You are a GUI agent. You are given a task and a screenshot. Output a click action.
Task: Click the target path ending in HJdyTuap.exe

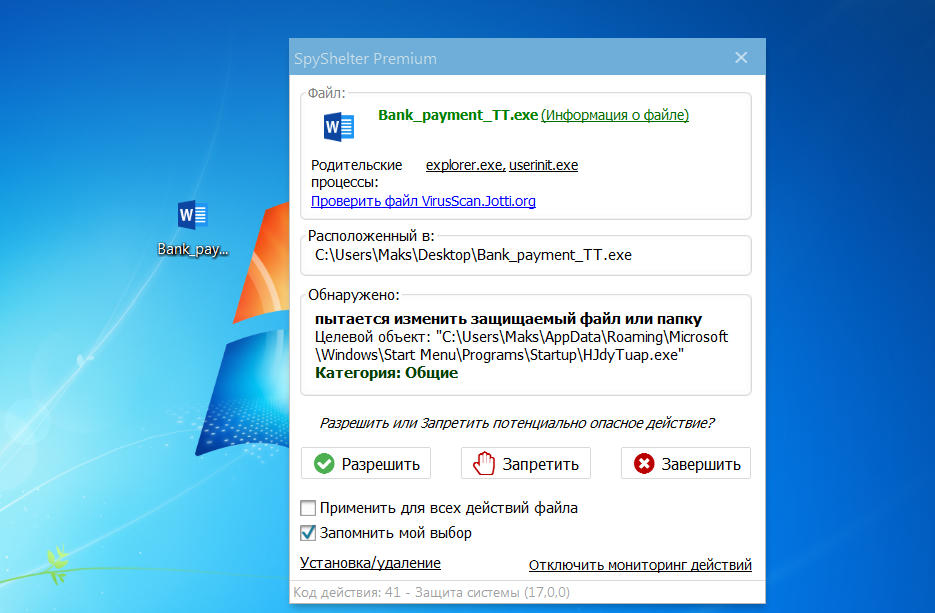pyautogui.click(x=521, y=346)
